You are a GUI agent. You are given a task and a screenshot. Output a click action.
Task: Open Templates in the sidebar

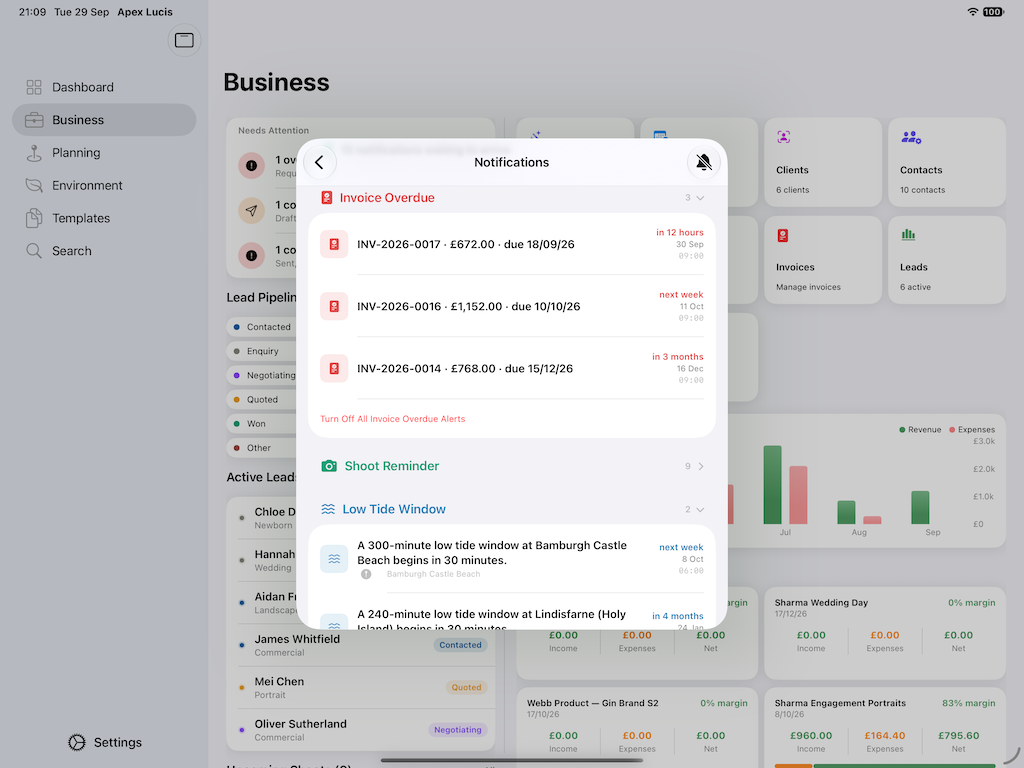tap(104, 218)
